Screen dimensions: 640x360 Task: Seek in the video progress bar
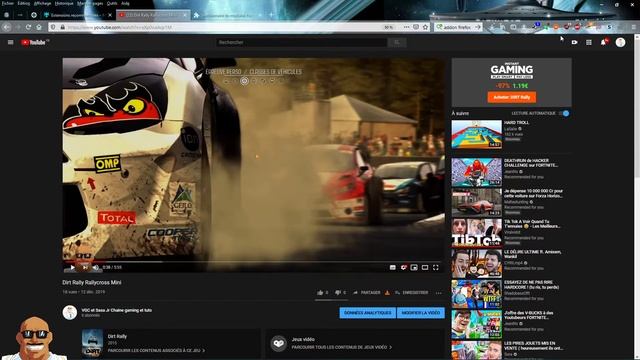click(x=253, y=262)
